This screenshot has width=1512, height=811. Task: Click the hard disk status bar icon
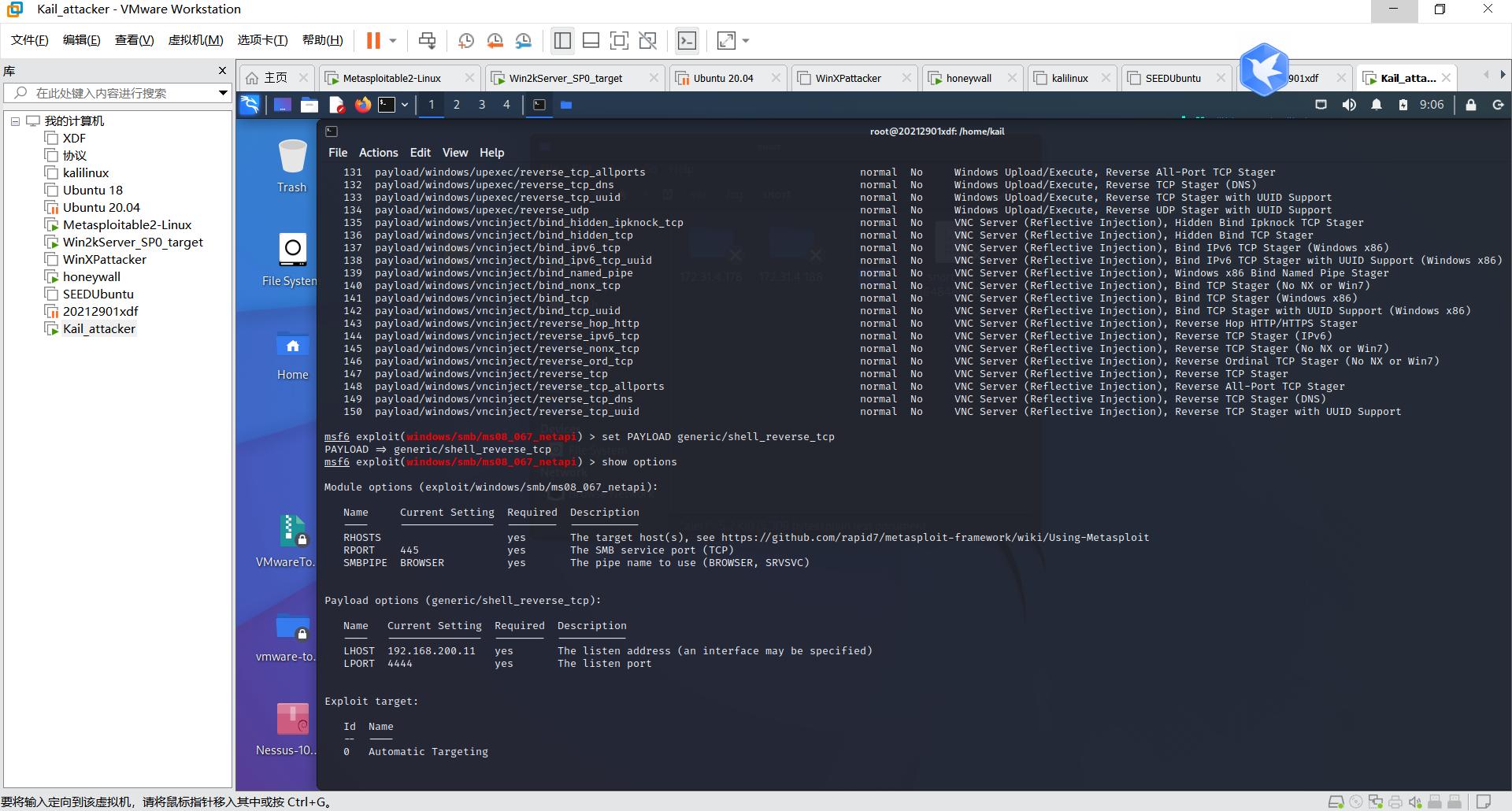tap(1336, 802)
